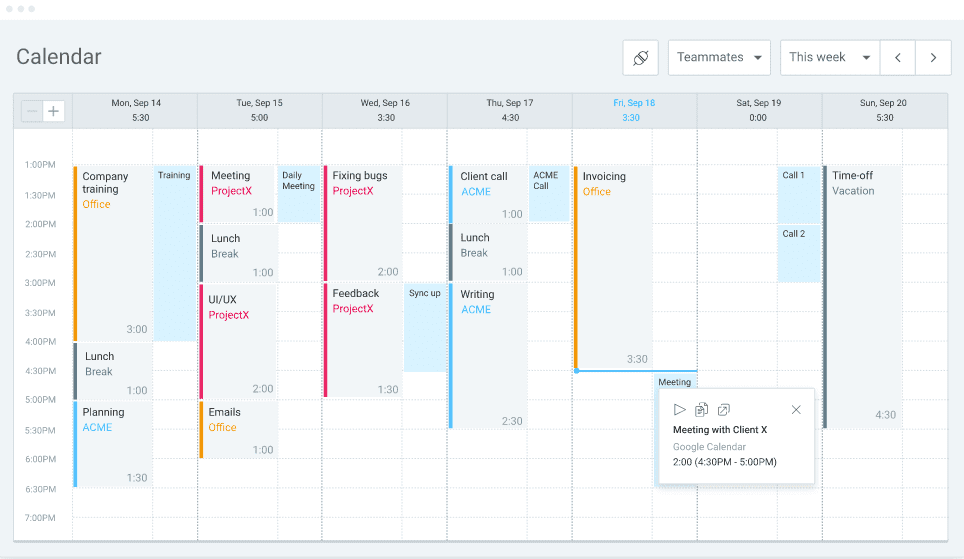Copy event as time entry icon in popup
The image size is (964, 559).
click(701, 410)
